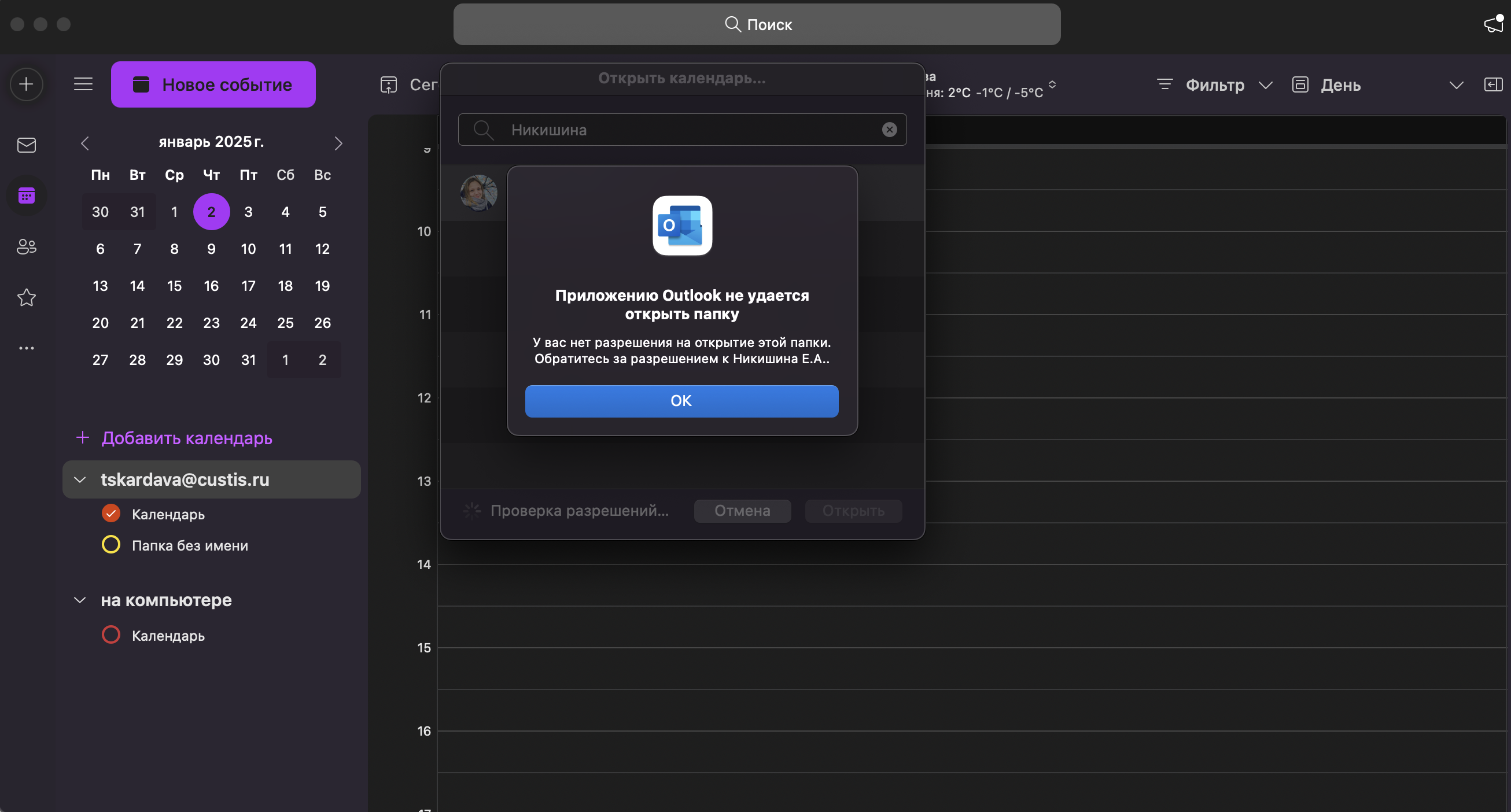The height and width of the screenshot is (812, 1511).
Task: Click the plus icon beside Добавить календарь
Action: click(x=83, y=437)
